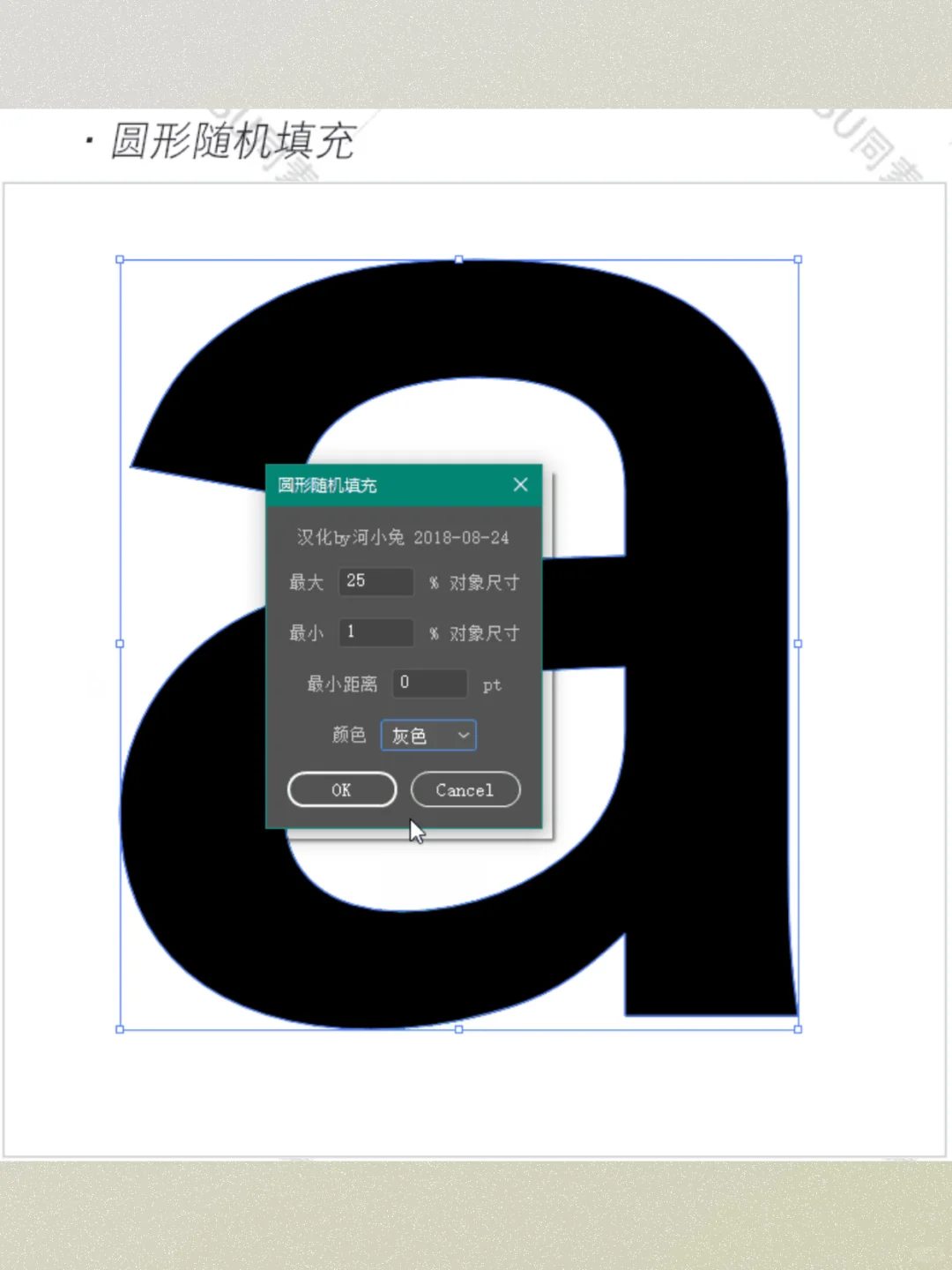Select the black letter a artwork
952x1270 pixels.
tap(705, 529)
